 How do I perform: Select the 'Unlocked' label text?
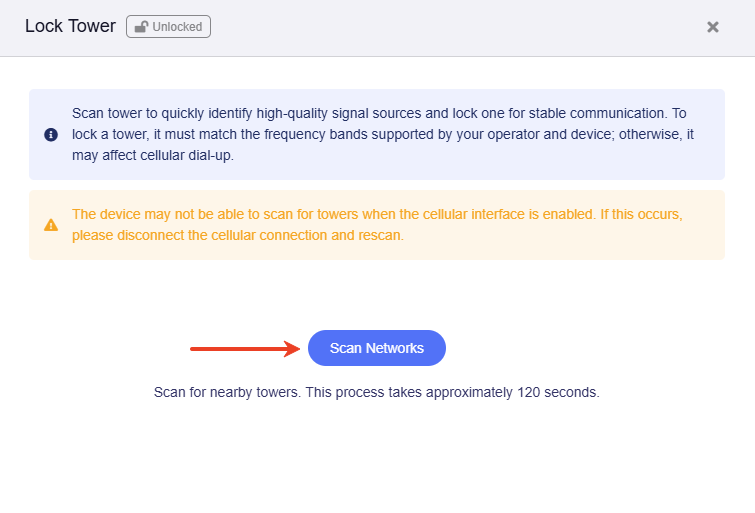(x=177, y=26)
